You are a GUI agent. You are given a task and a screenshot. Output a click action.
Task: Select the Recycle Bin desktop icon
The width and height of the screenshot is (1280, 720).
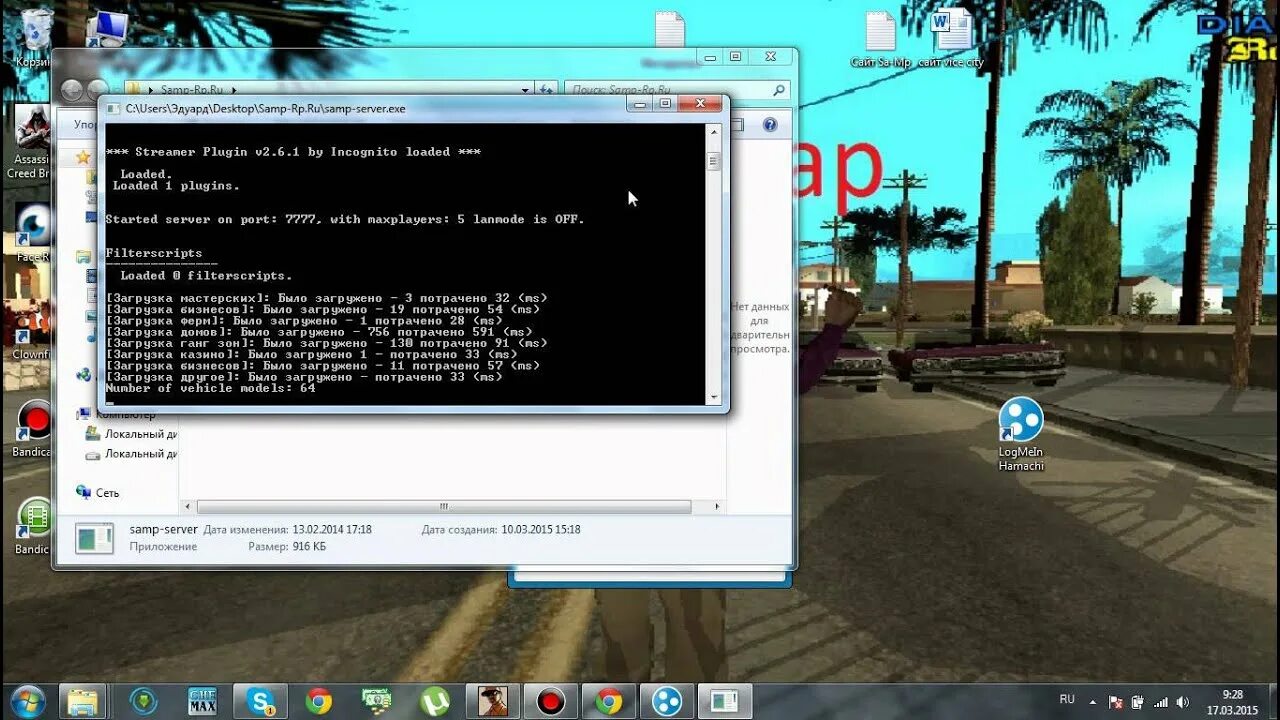[x=35, y=38]
